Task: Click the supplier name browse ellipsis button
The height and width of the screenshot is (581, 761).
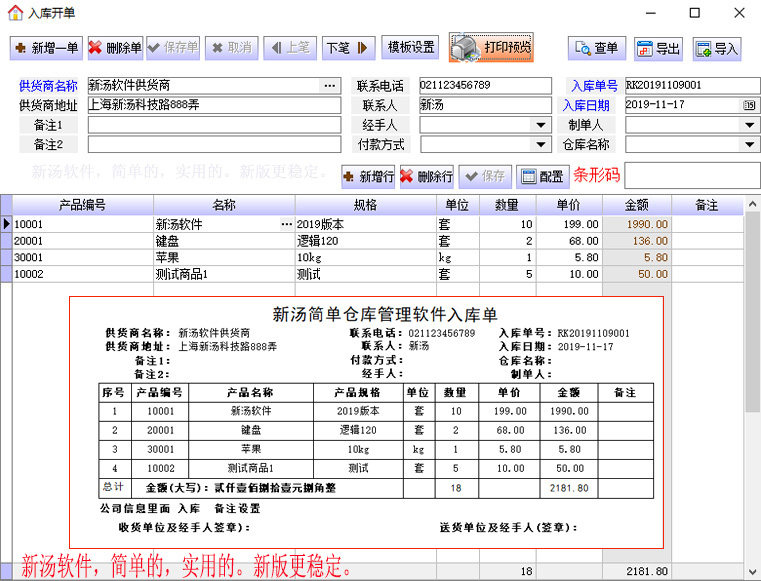Action: coord(330,86)
